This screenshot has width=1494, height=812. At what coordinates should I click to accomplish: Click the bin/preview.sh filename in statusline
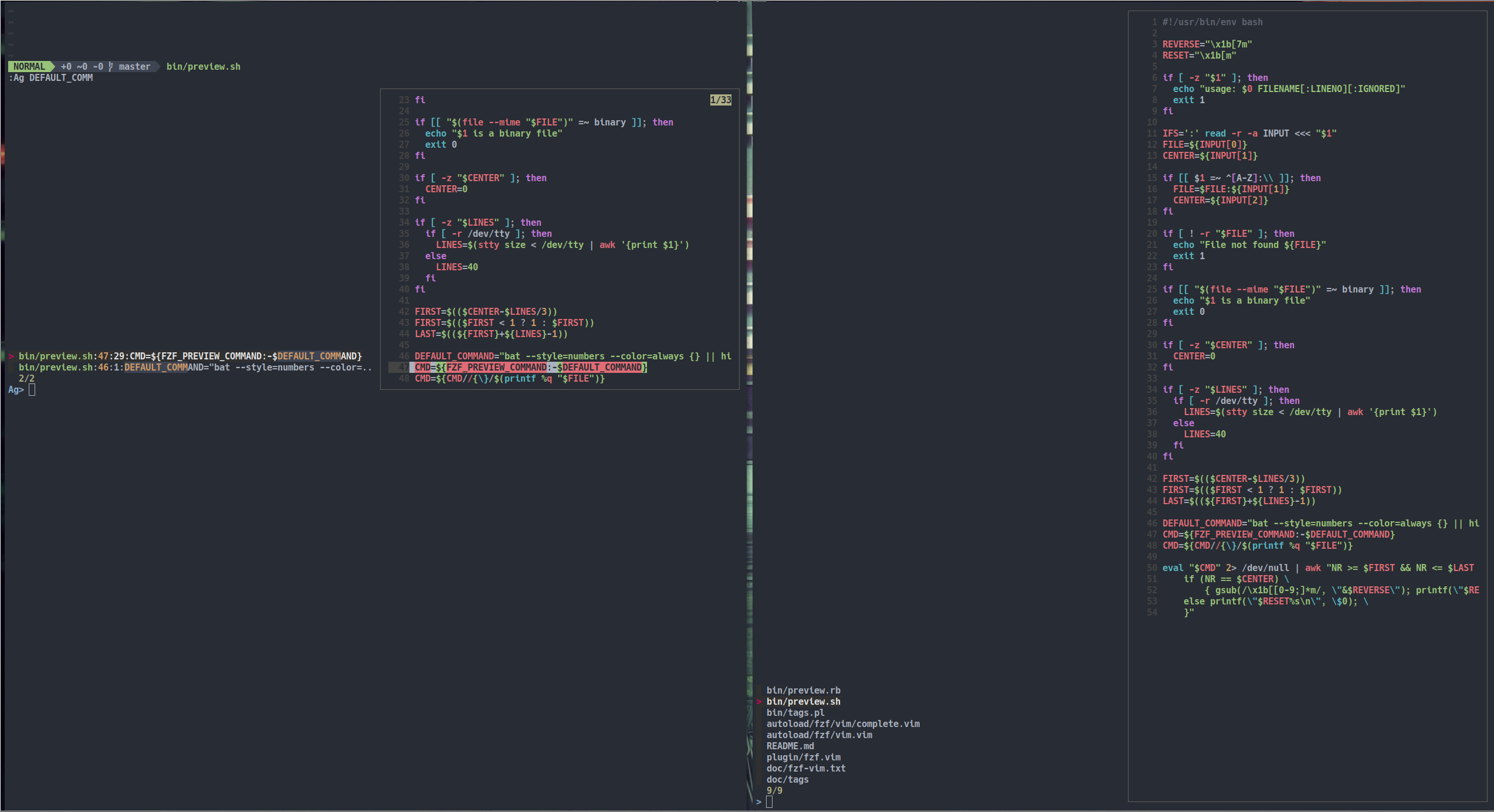click(x=203, y=67)
